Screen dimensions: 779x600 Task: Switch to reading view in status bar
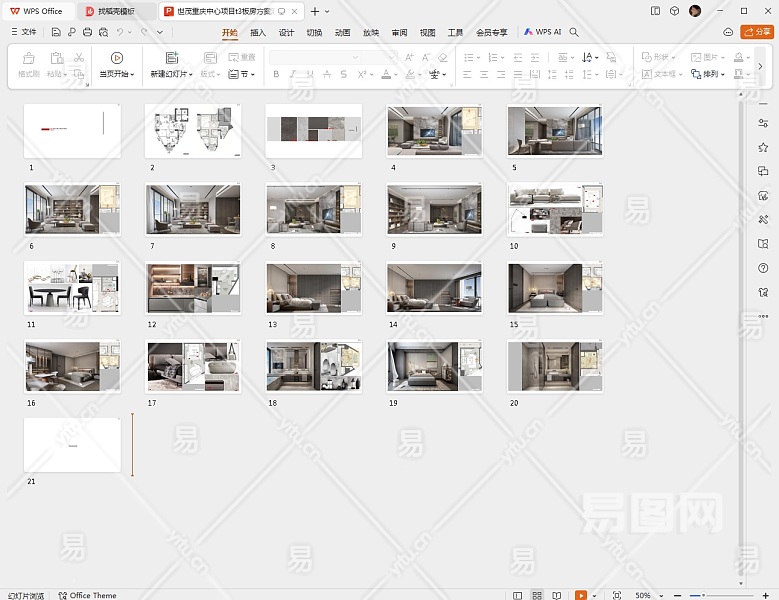coord(558,595)
